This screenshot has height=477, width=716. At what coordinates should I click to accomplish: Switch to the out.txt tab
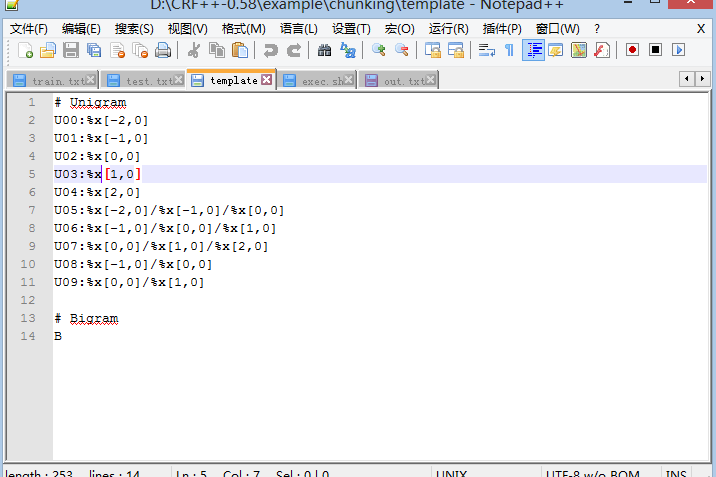pos(399,81)
